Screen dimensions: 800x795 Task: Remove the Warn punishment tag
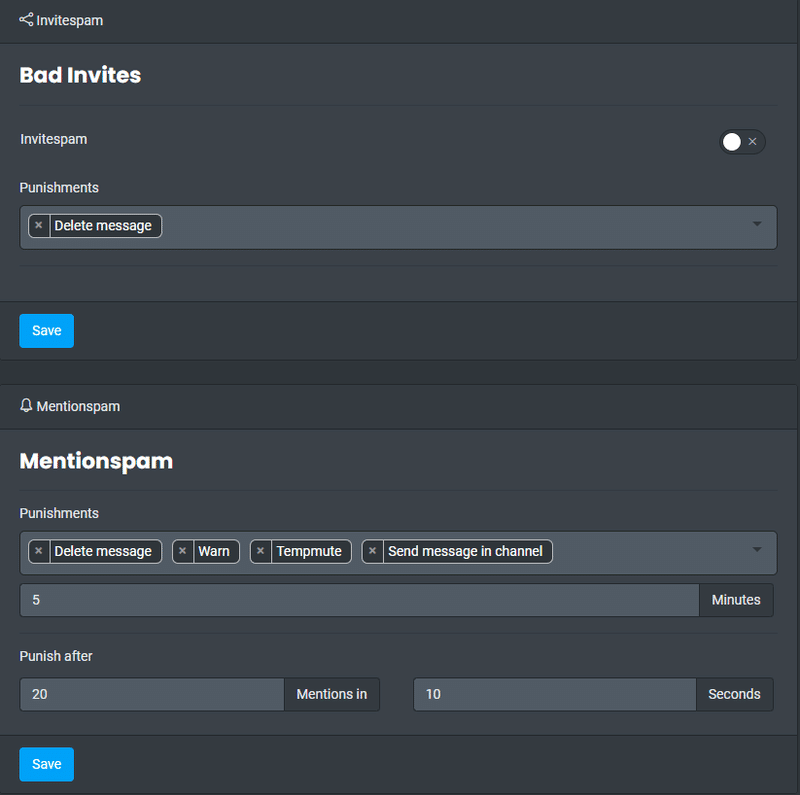(183, 551)
